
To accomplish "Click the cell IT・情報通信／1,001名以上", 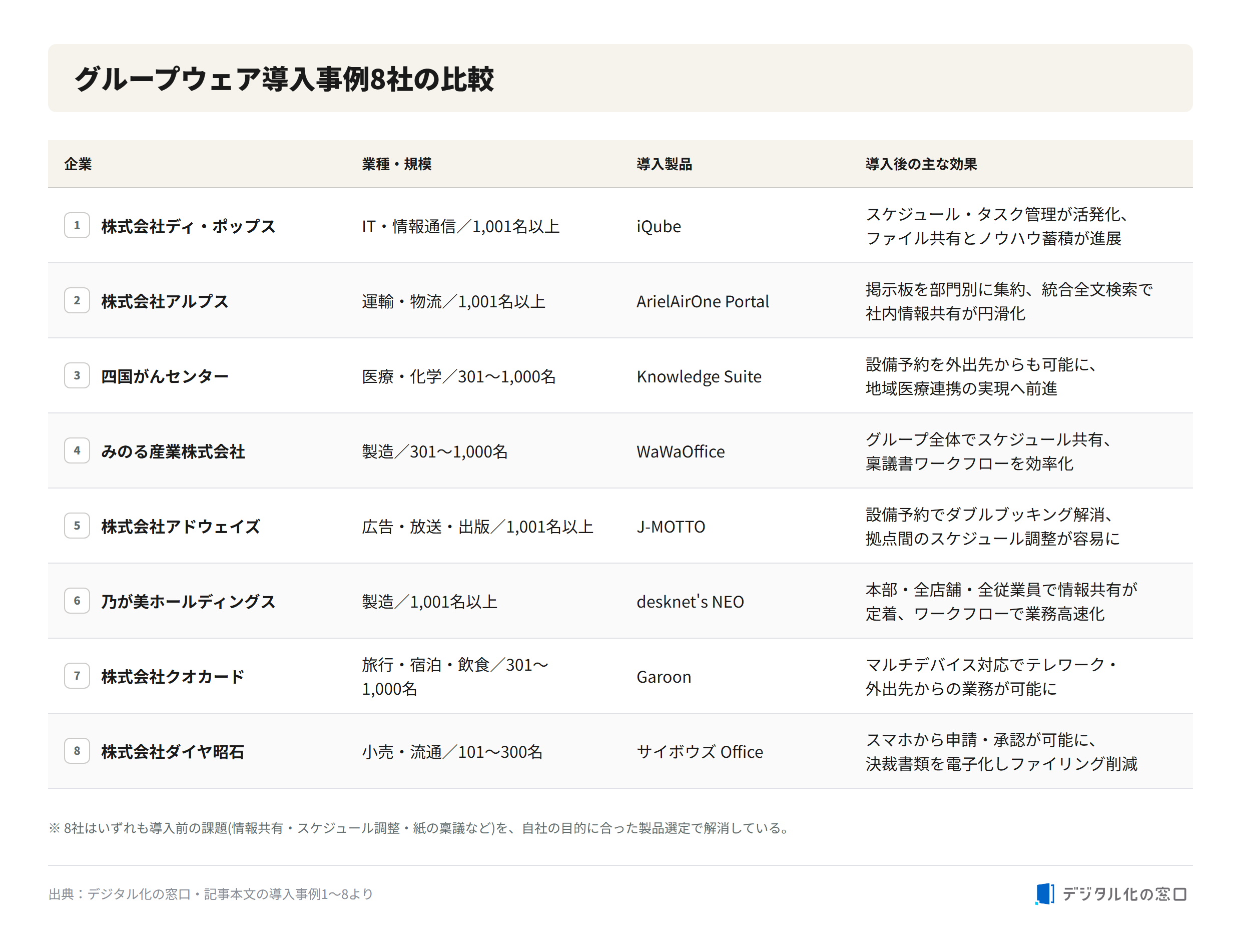I will [460, 226].
